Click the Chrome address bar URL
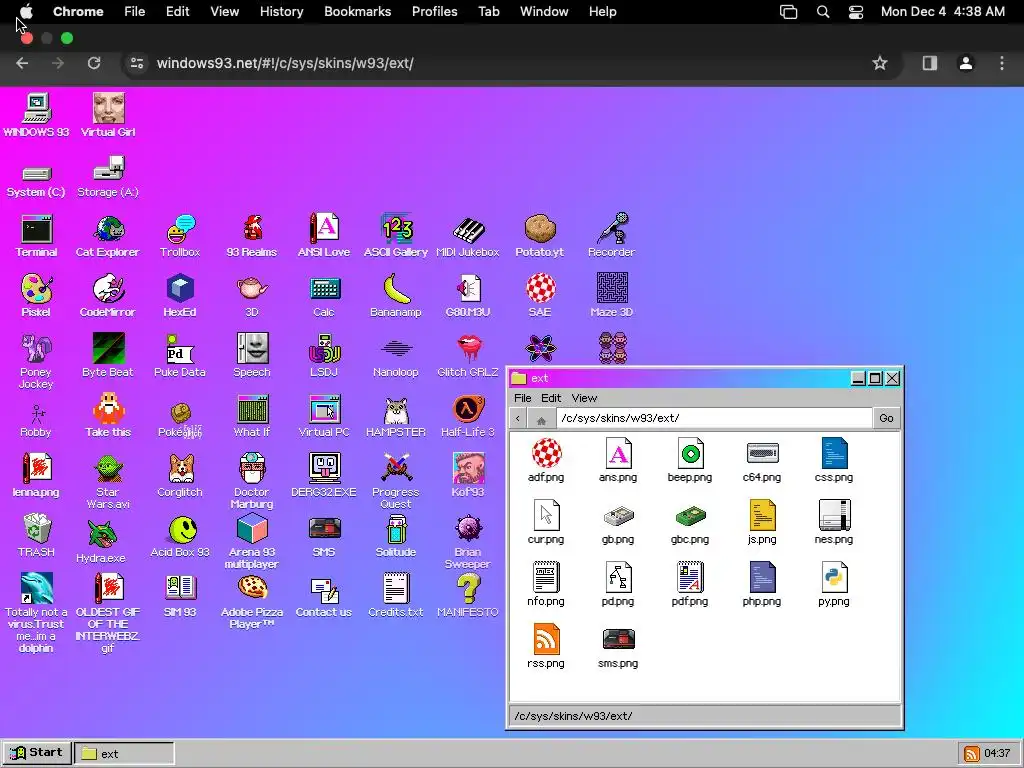Viewport: 1024px width, 768px height. click(x=285, y=63)
